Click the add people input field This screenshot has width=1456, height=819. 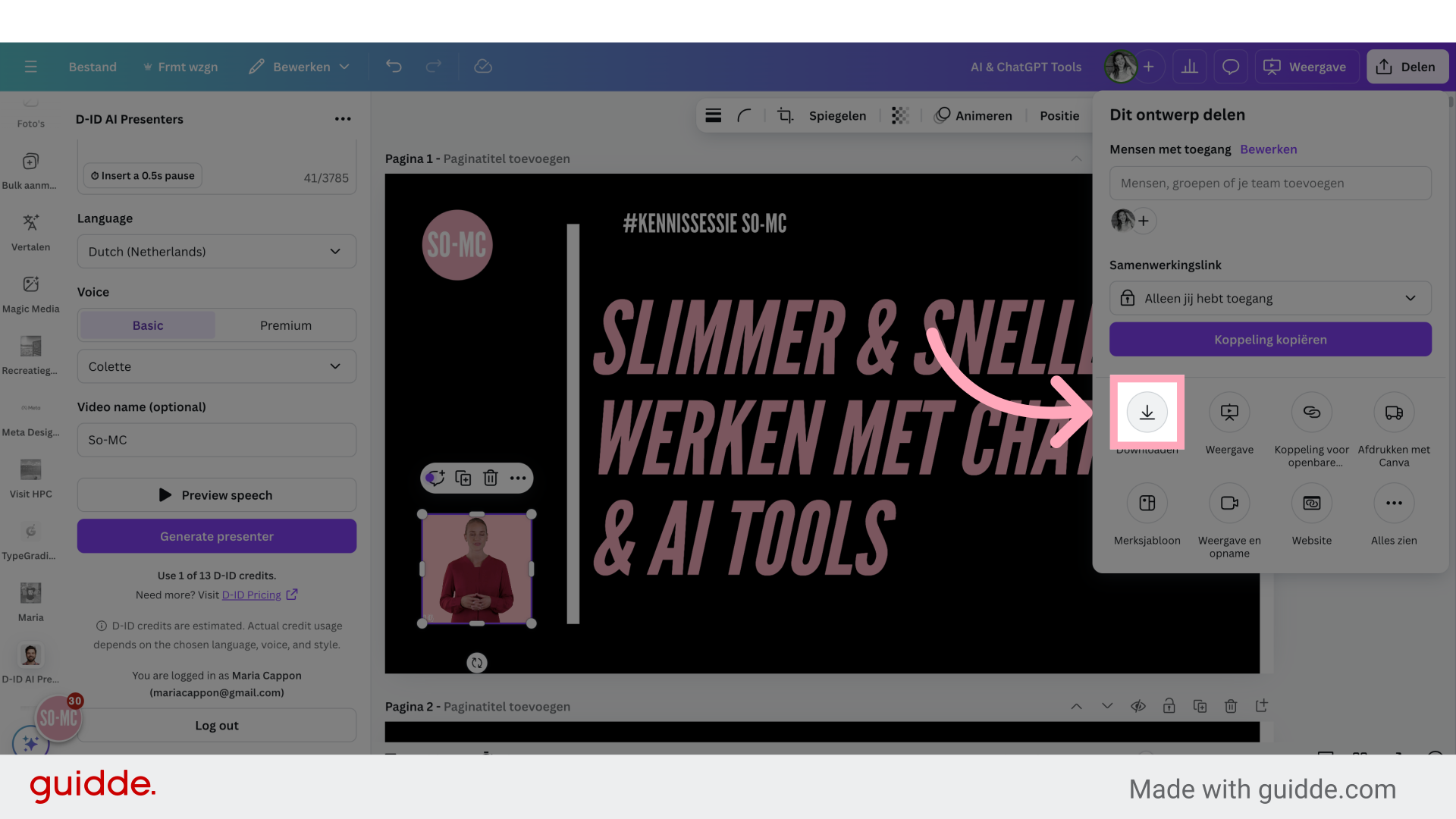(x=1270, y=184)
